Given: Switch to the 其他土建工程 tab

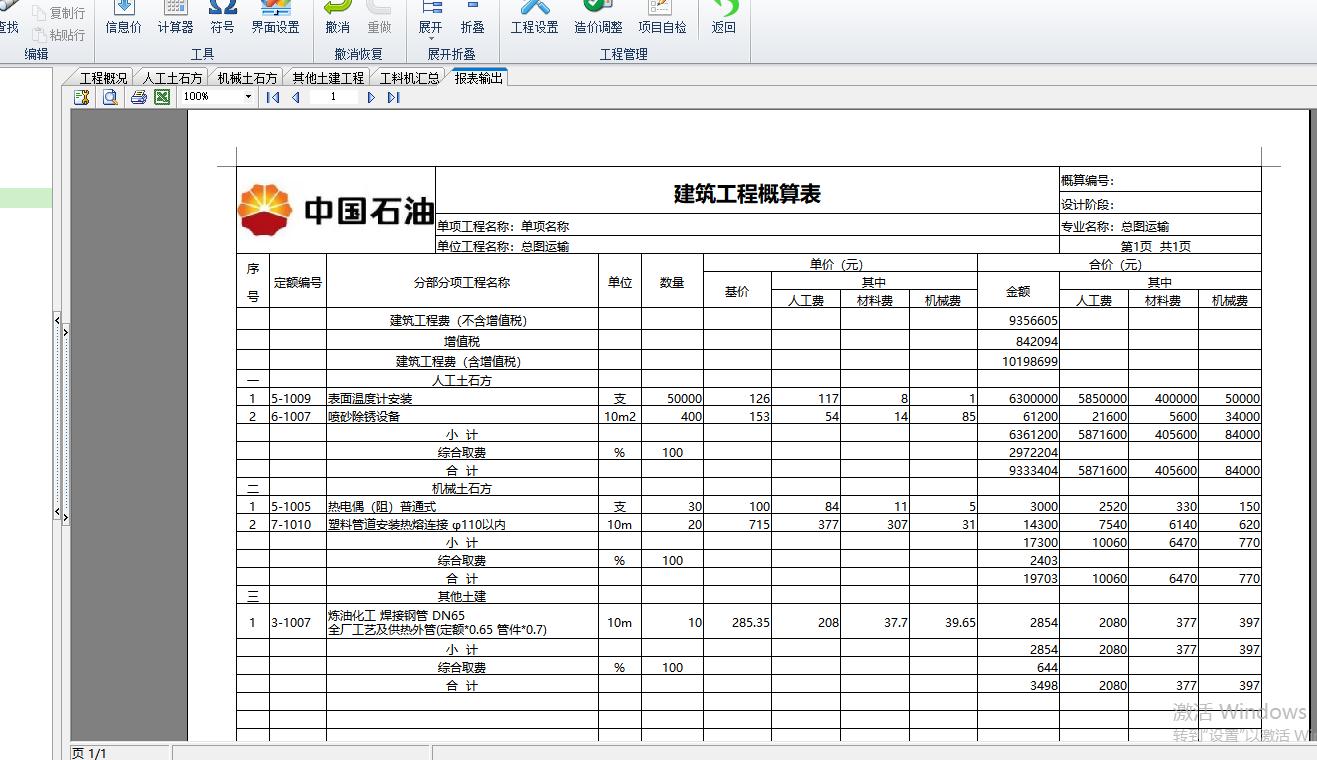Looking at the screenshot, I should pyautogui.click(x=328, y=78).
